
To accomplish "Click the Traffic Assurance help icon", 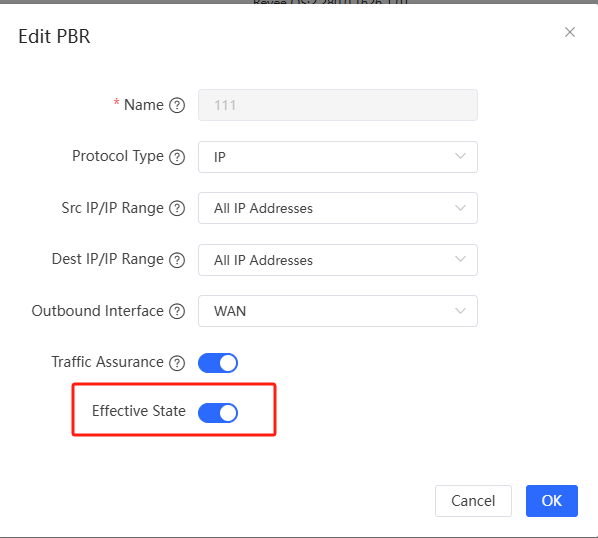I will pos(177,363).
